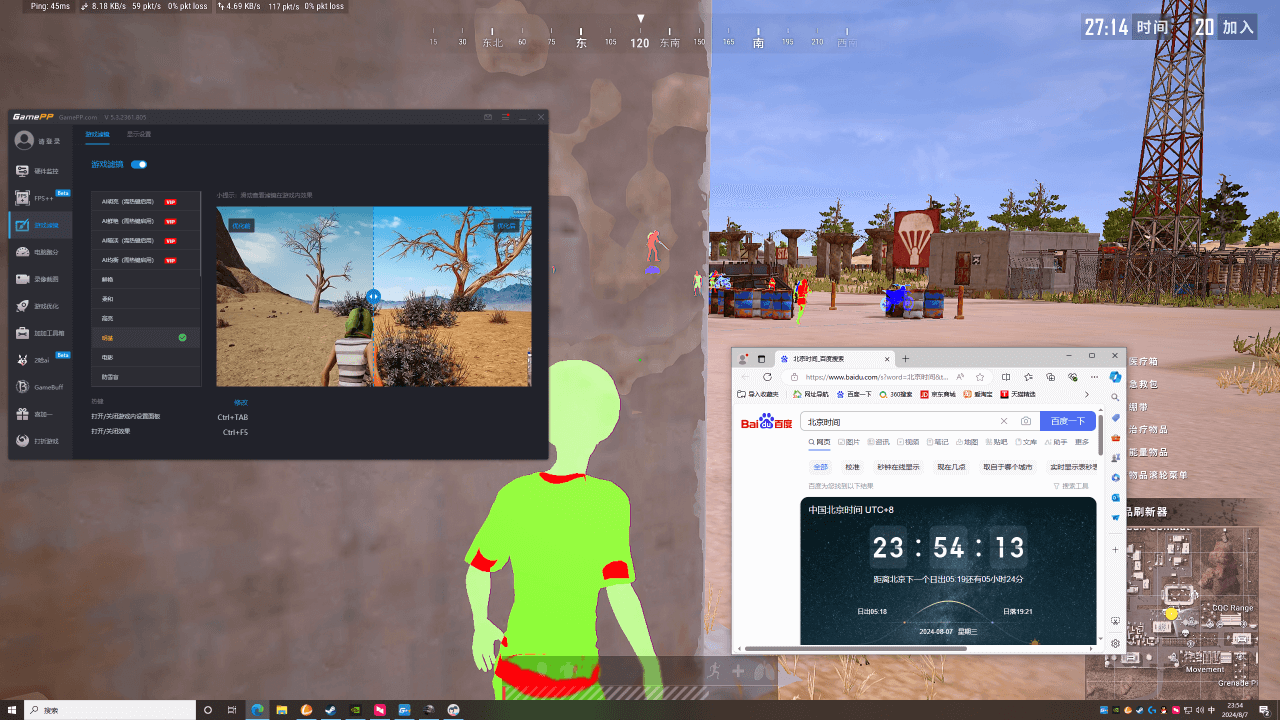
Task: Open GameBuff in GamePP sidebar
Action: tap(39, 387)
